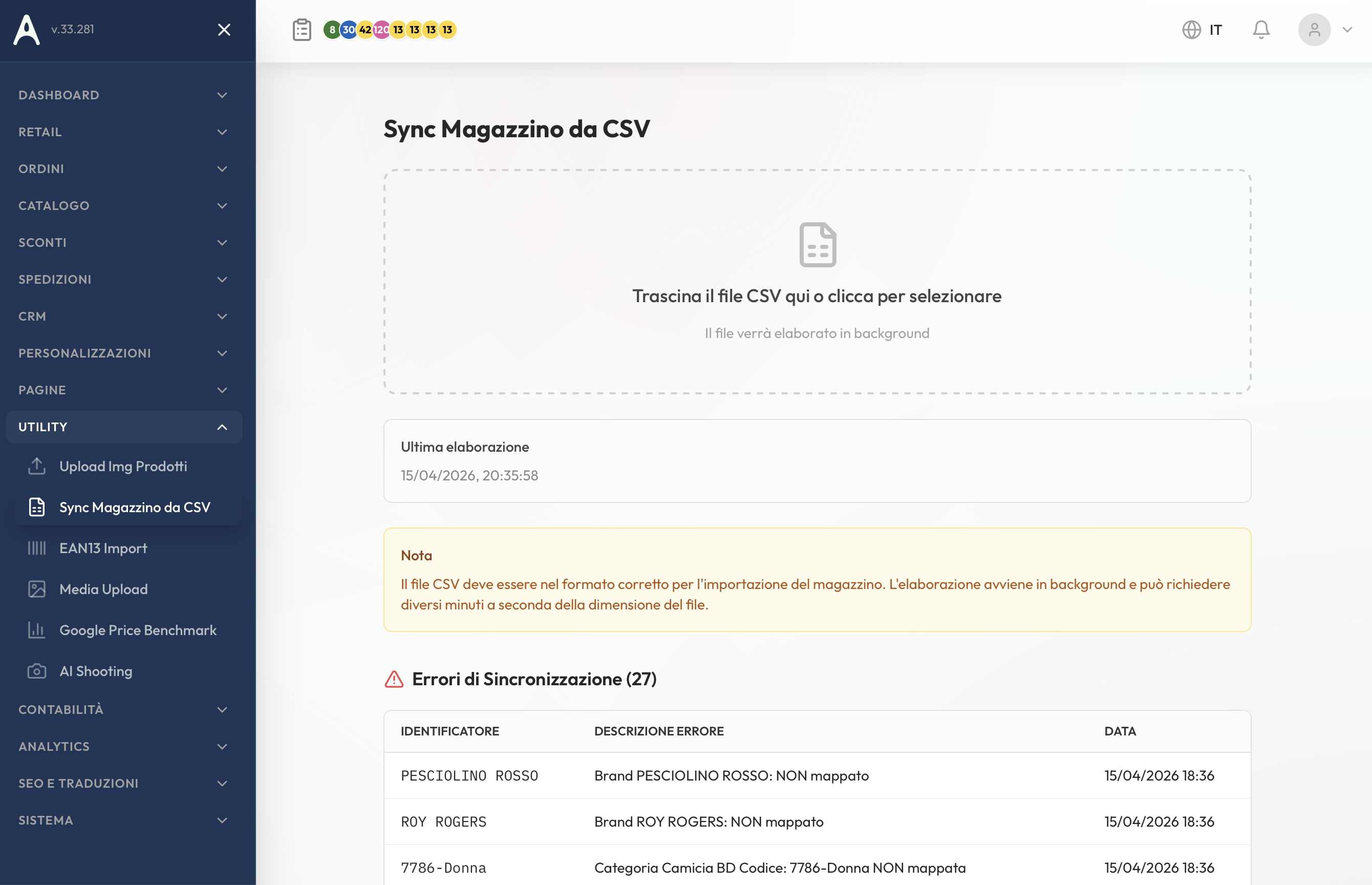This screenshot has width=1372, height=885.
Task: Open the clipboard task list icon
Action: click(302, 29)
